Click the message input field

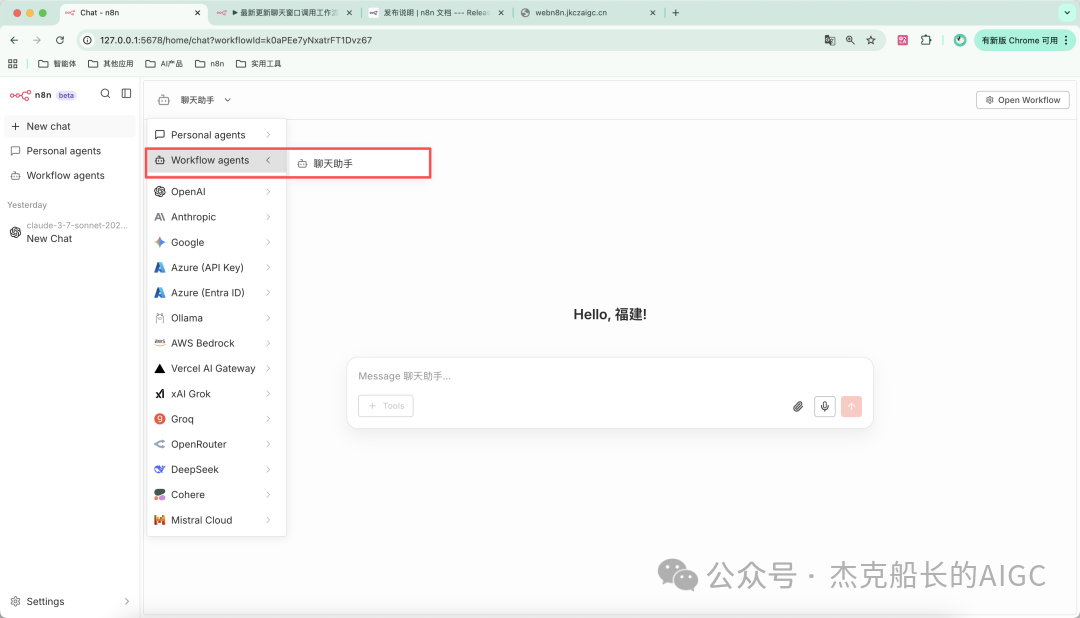[x=610, y=376]
